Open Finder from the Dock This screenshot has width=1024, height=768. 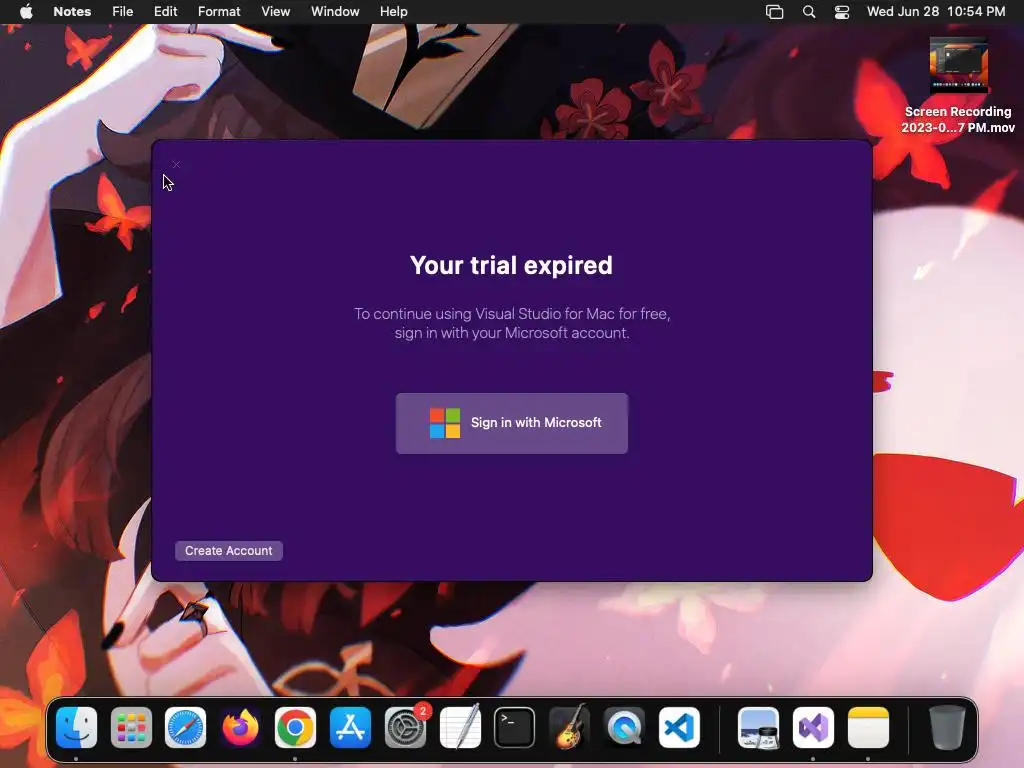[76, 728]
